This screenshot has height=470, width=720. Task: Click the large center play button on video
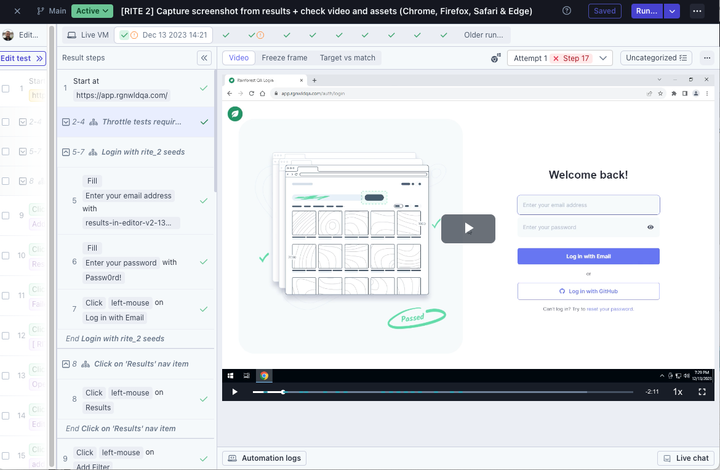(x=468, y=228)
